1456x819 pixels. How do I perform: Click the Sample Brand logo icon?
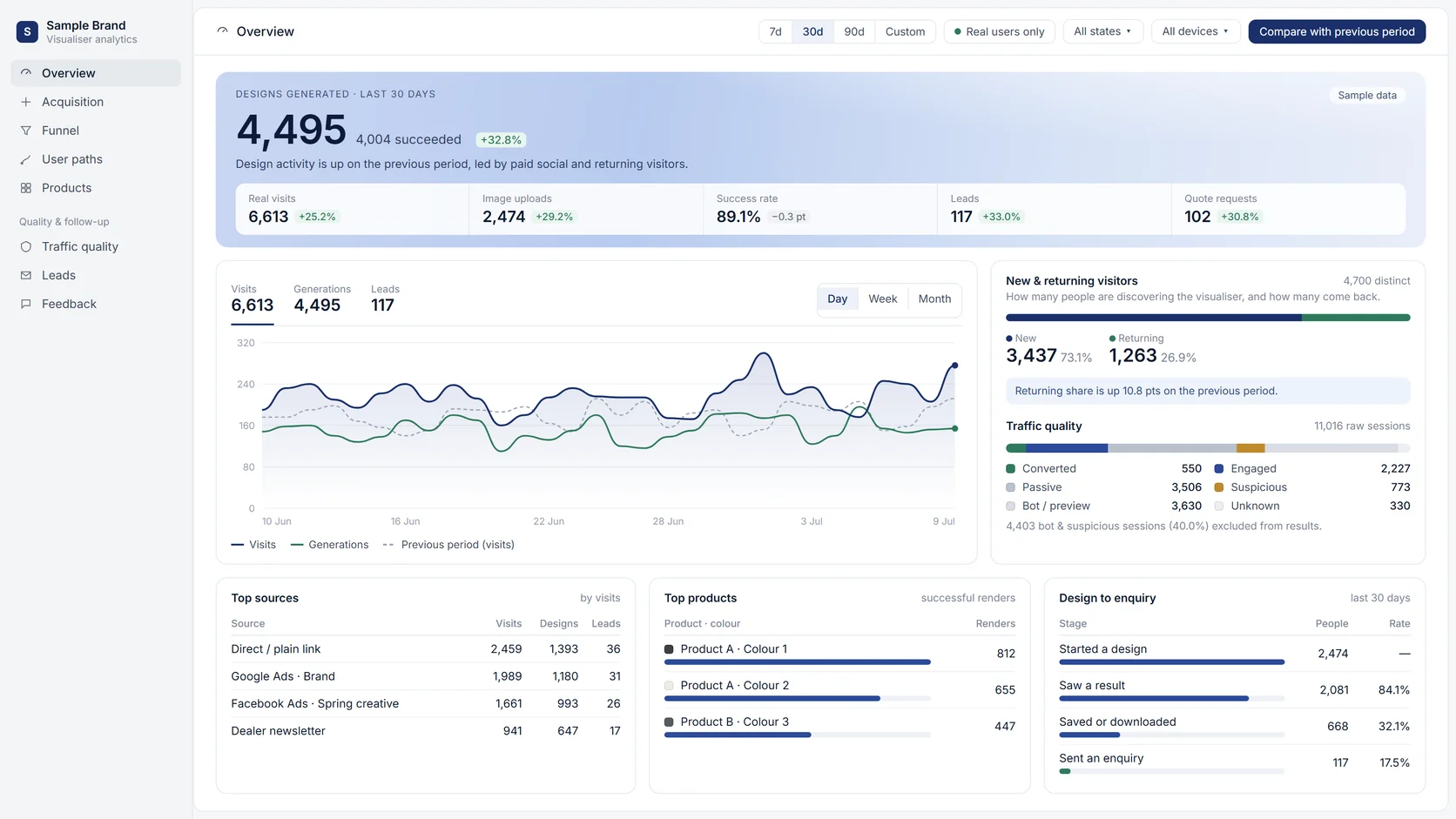[27, 32]
